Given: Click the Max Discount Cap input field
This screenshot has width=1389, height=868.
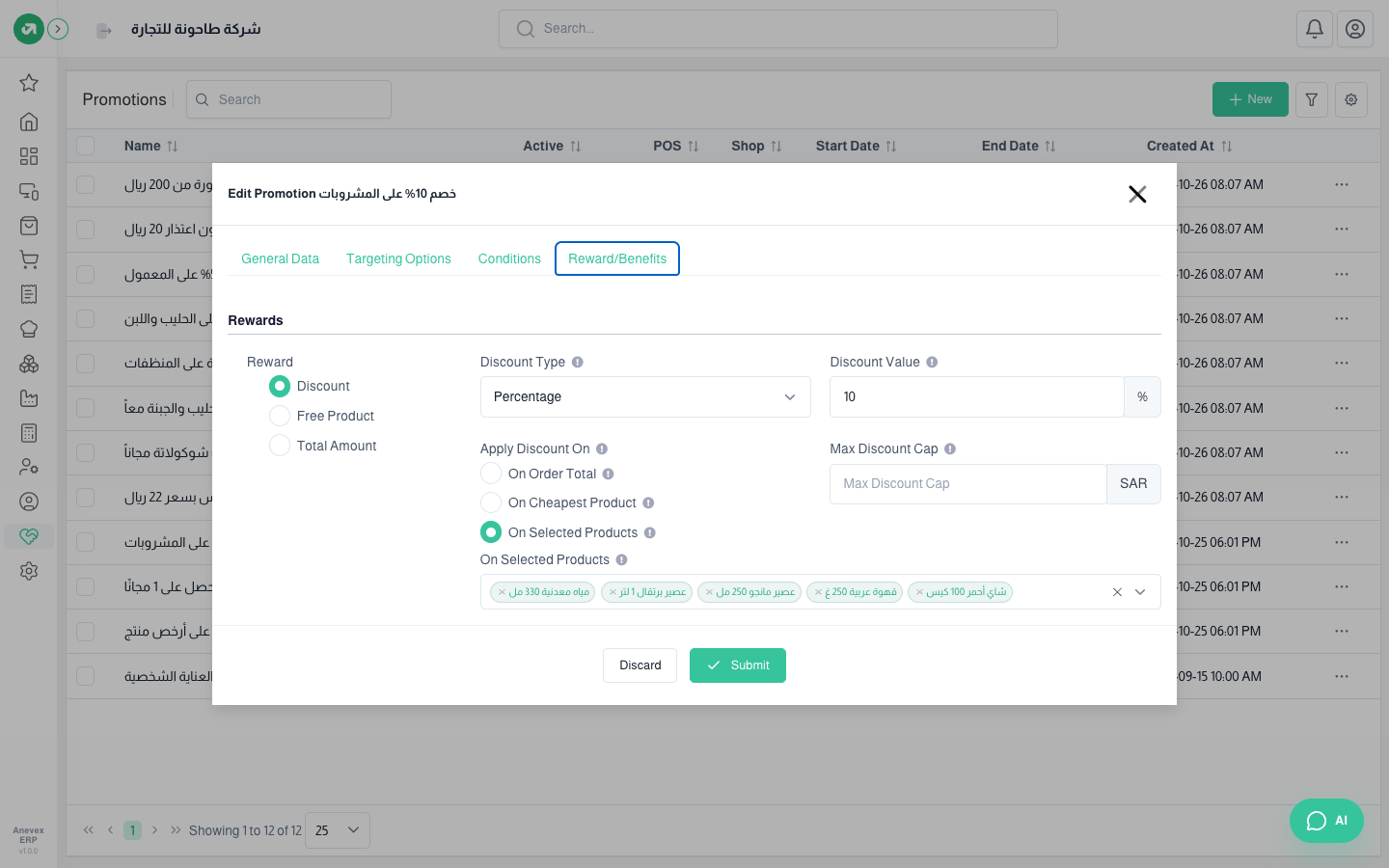Looking at the screenshot, I should tap(967, 484).
